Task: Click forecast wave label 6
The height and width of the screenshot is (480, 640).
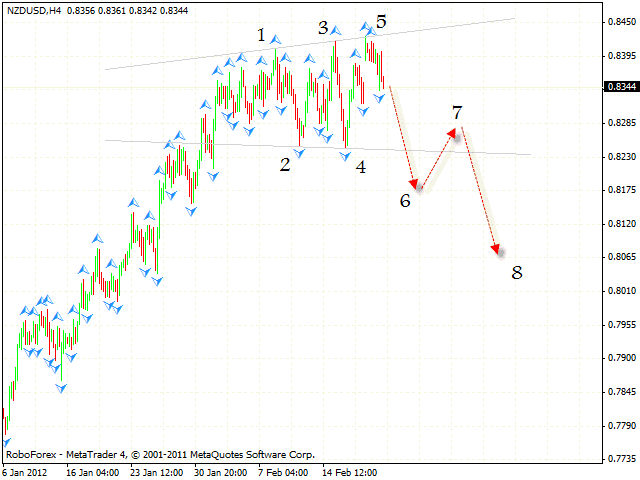Action: pos(405,200)
